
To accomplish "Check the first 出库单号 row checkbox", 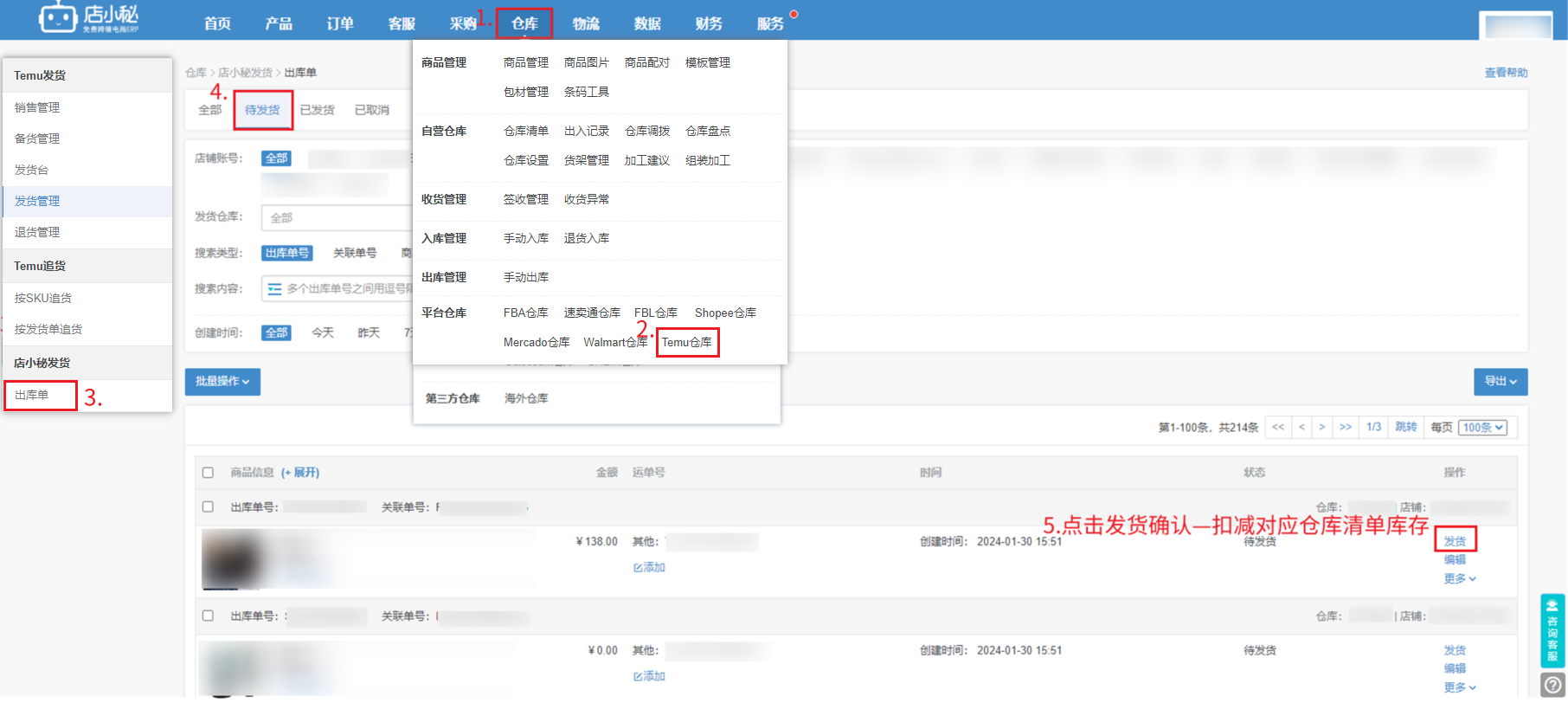I will pyautogui.click(x=208, y=506).
